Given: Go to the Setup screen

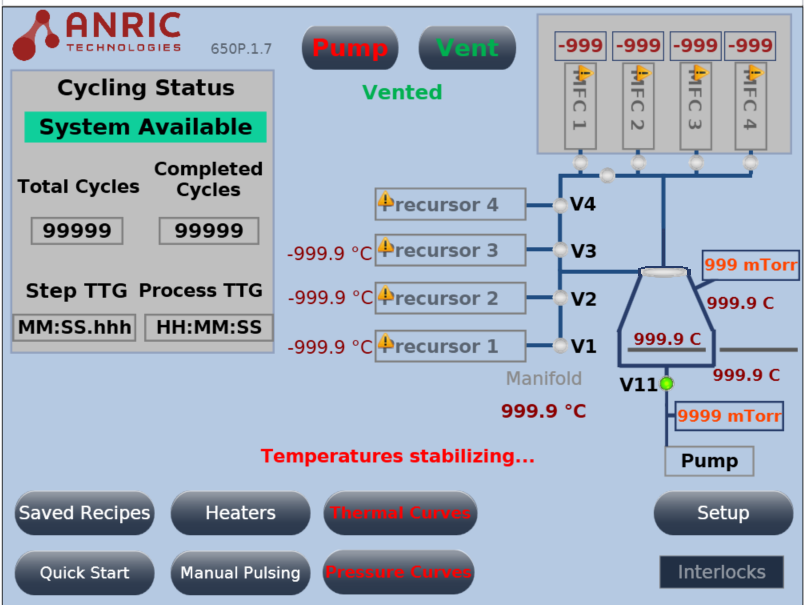Looking at the screenshot, I should pyautogui.click(x=722, y=514).
